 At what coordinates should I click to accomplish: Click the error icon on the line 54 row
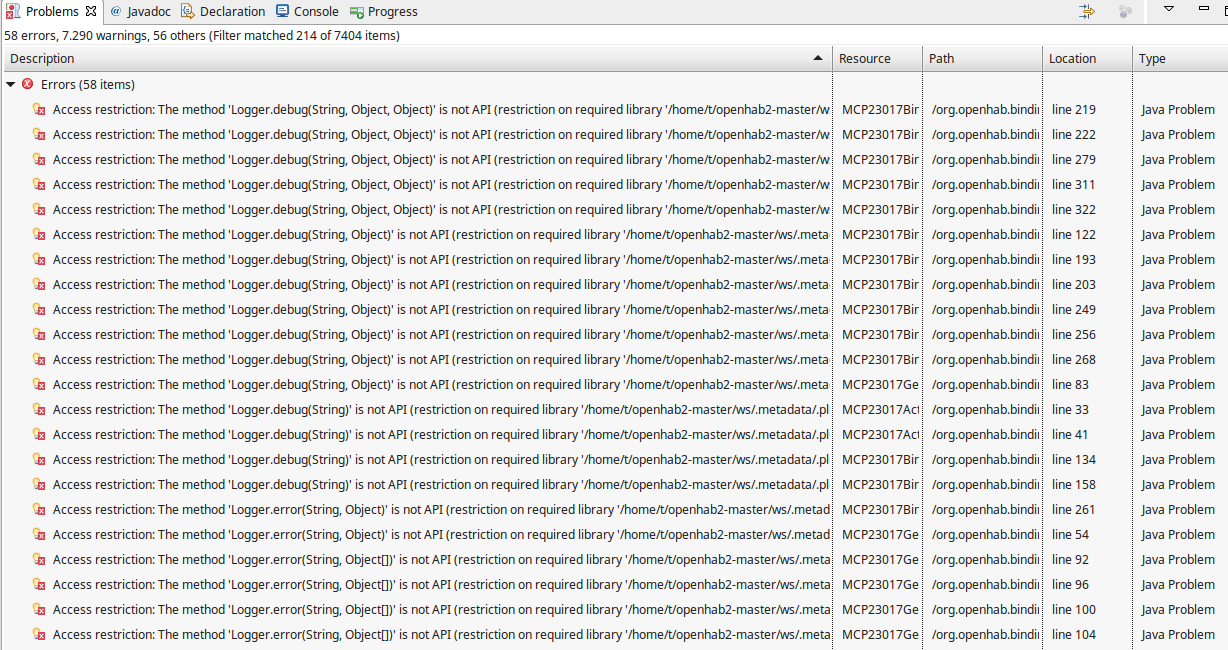pyautogui.click(x=39, y=534)
